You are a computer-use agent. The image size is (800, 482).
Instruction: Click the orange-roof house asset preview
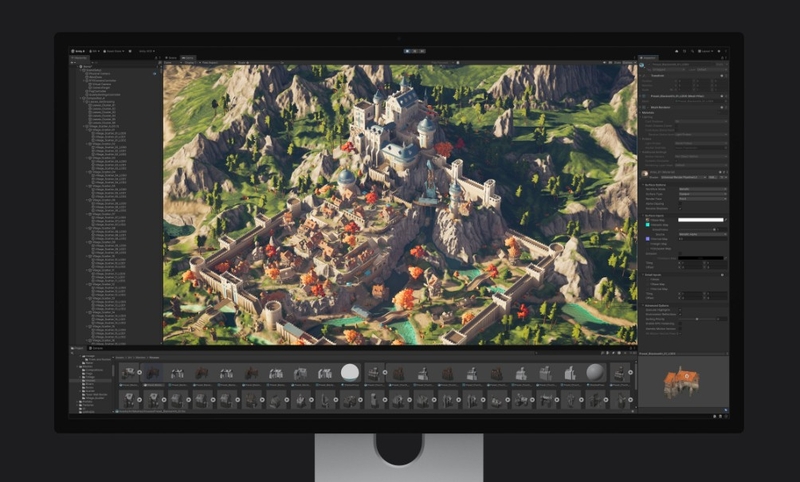click(681, 383)
